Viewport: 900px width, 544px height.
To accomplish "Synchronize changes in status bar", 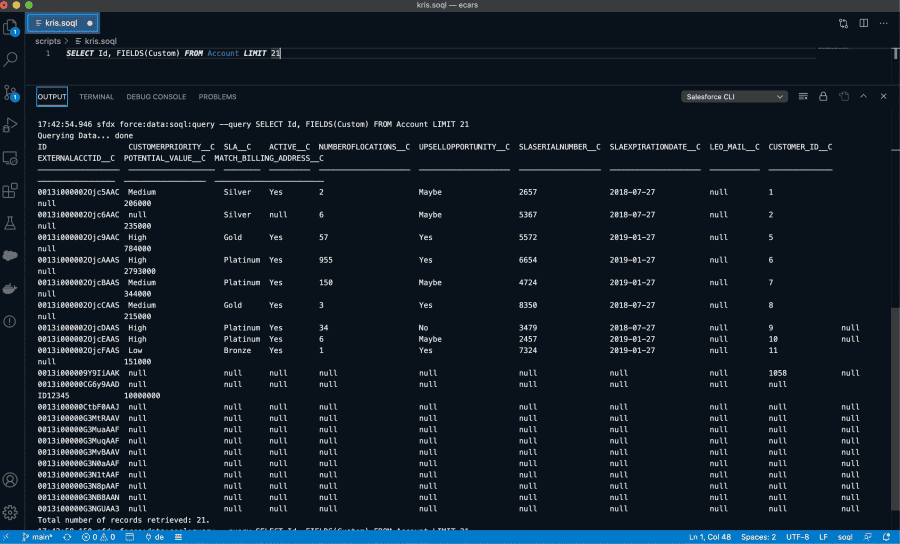I will 67,537.
